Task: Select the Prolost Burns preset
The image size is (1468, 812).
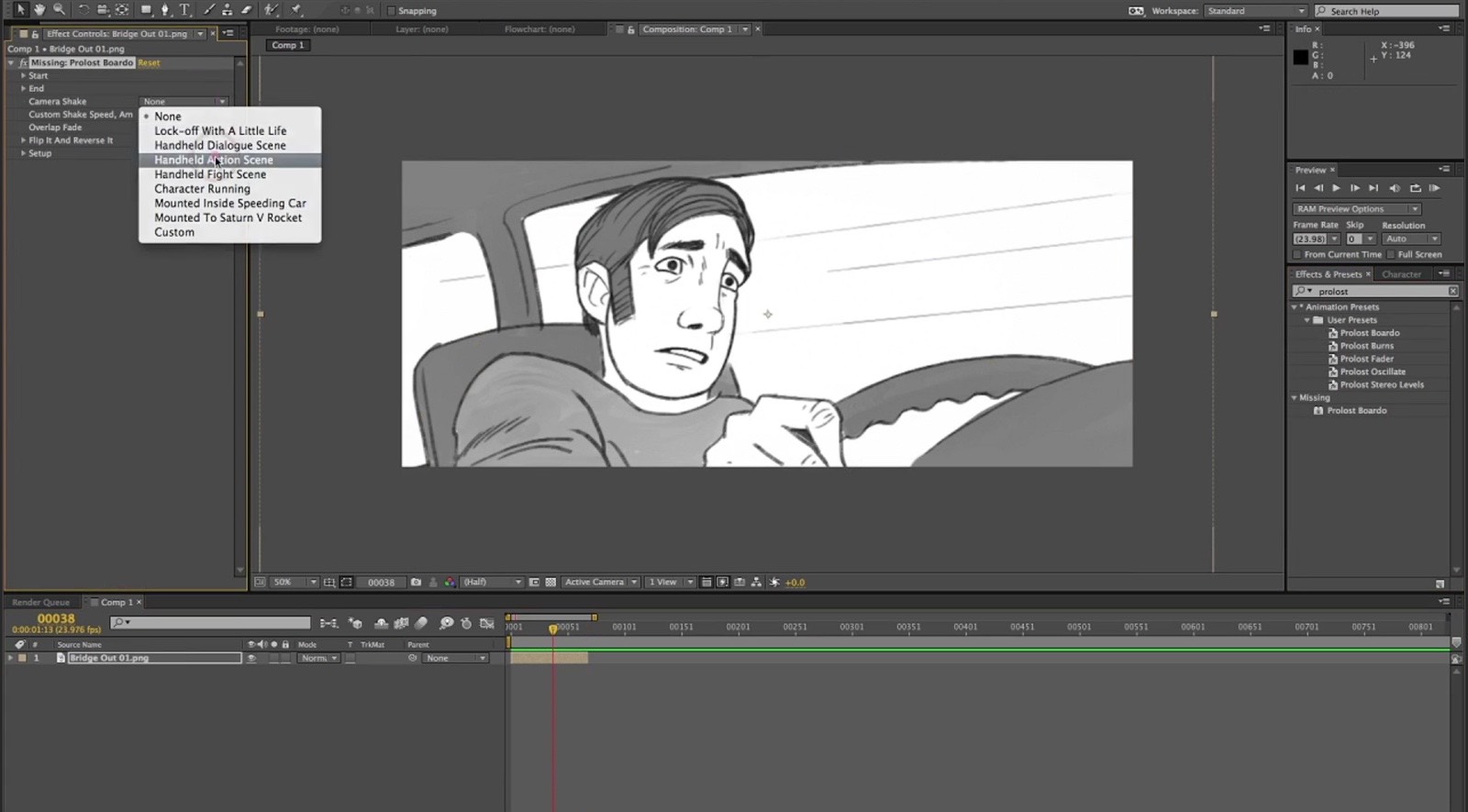Action: click(x=1366, y=346)
